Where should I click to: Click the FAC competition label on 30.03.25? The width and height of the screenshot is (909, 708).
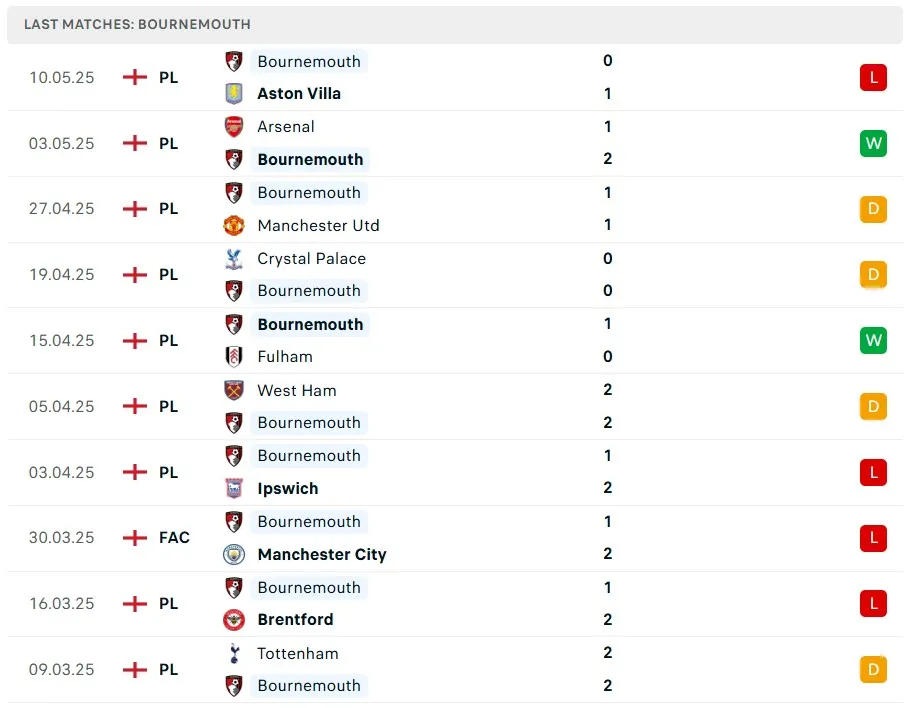point(174,538)
